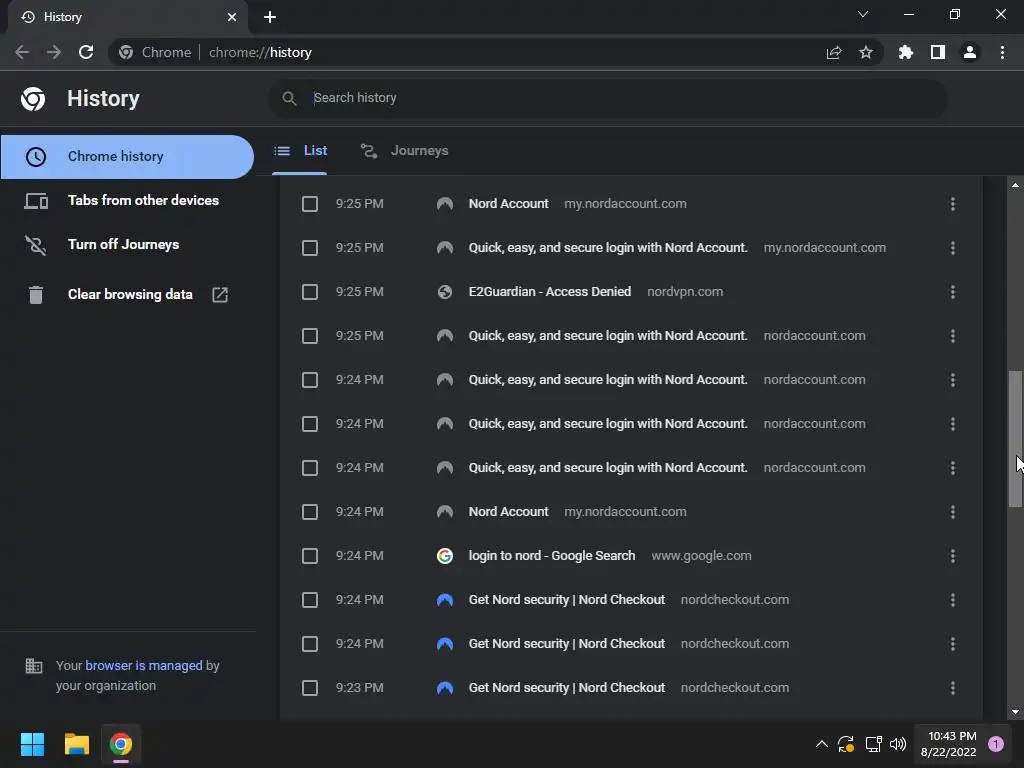Click the history list scrollbar thumb
Viewport: 1024px width, 768px height.
tap(1015, 439)
